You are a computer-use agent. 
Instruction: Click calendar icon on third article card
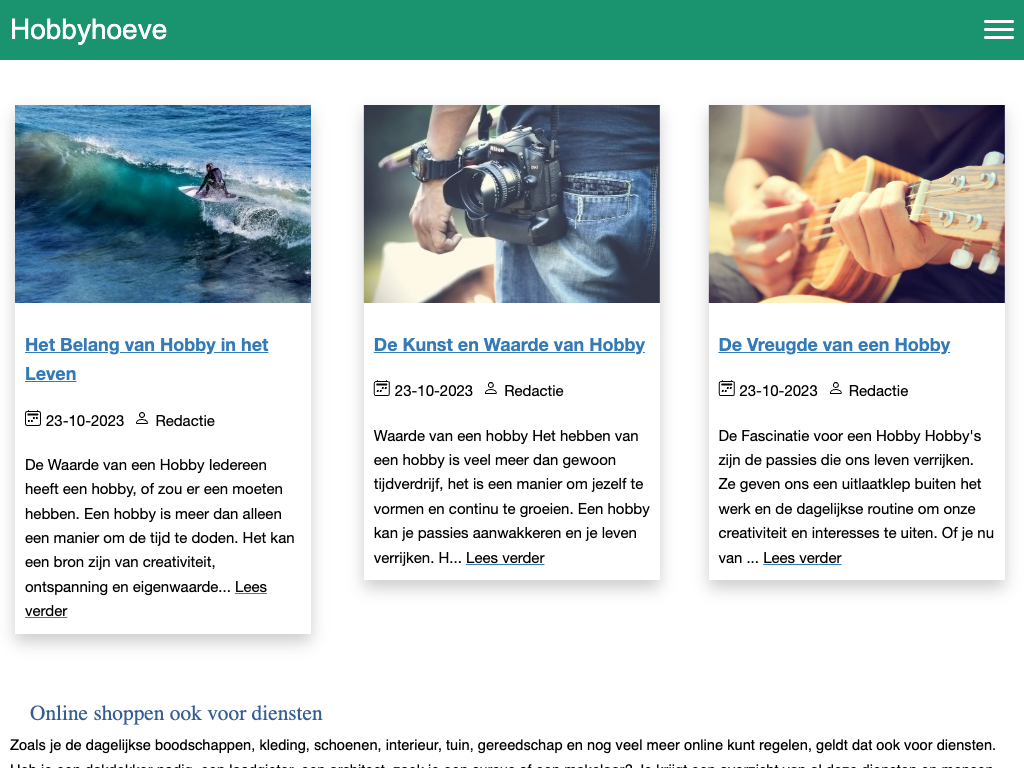726,389
